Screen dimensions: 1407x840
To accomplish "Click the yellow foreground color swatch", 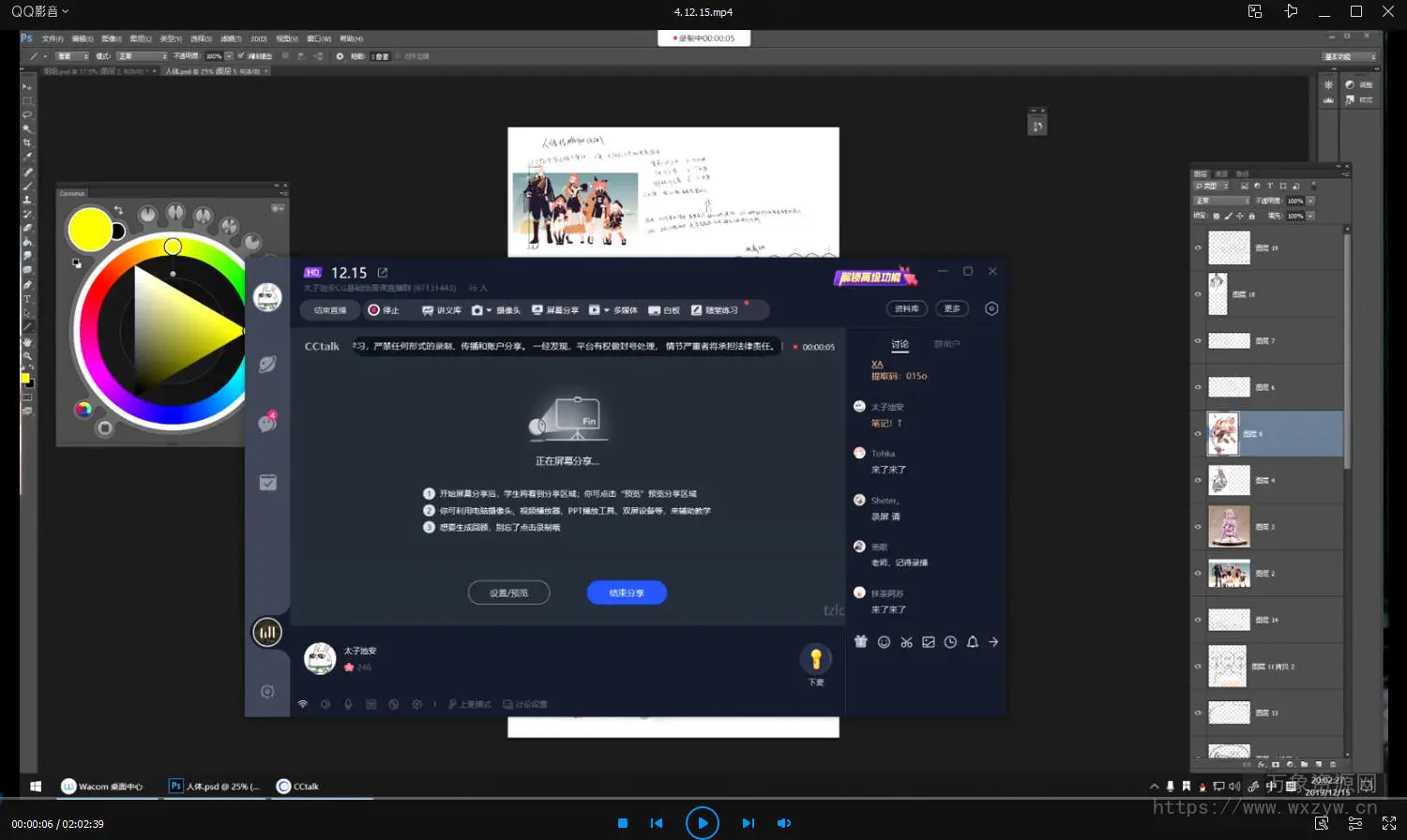I will pyautogui.click(x=89, y=230).
